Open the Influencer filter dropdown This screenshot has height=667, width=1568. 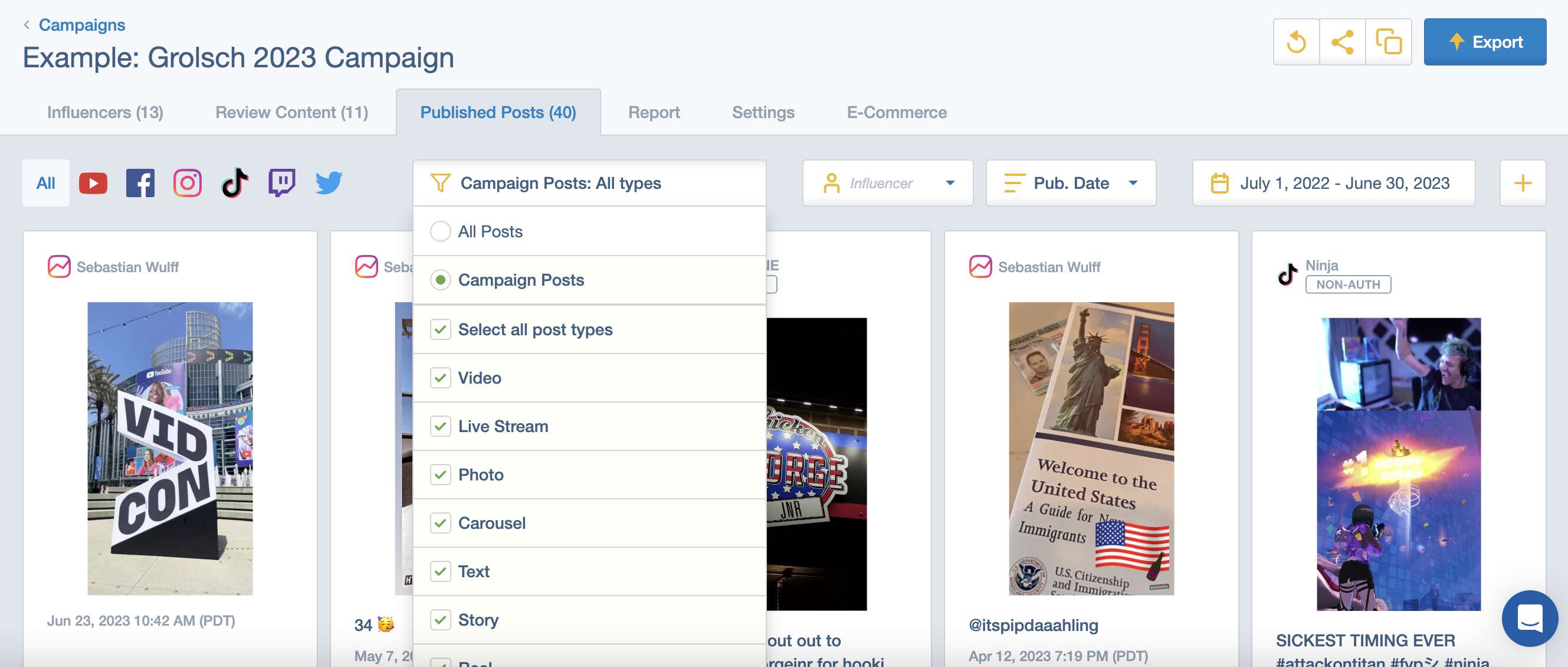click(x=887, y=183)
